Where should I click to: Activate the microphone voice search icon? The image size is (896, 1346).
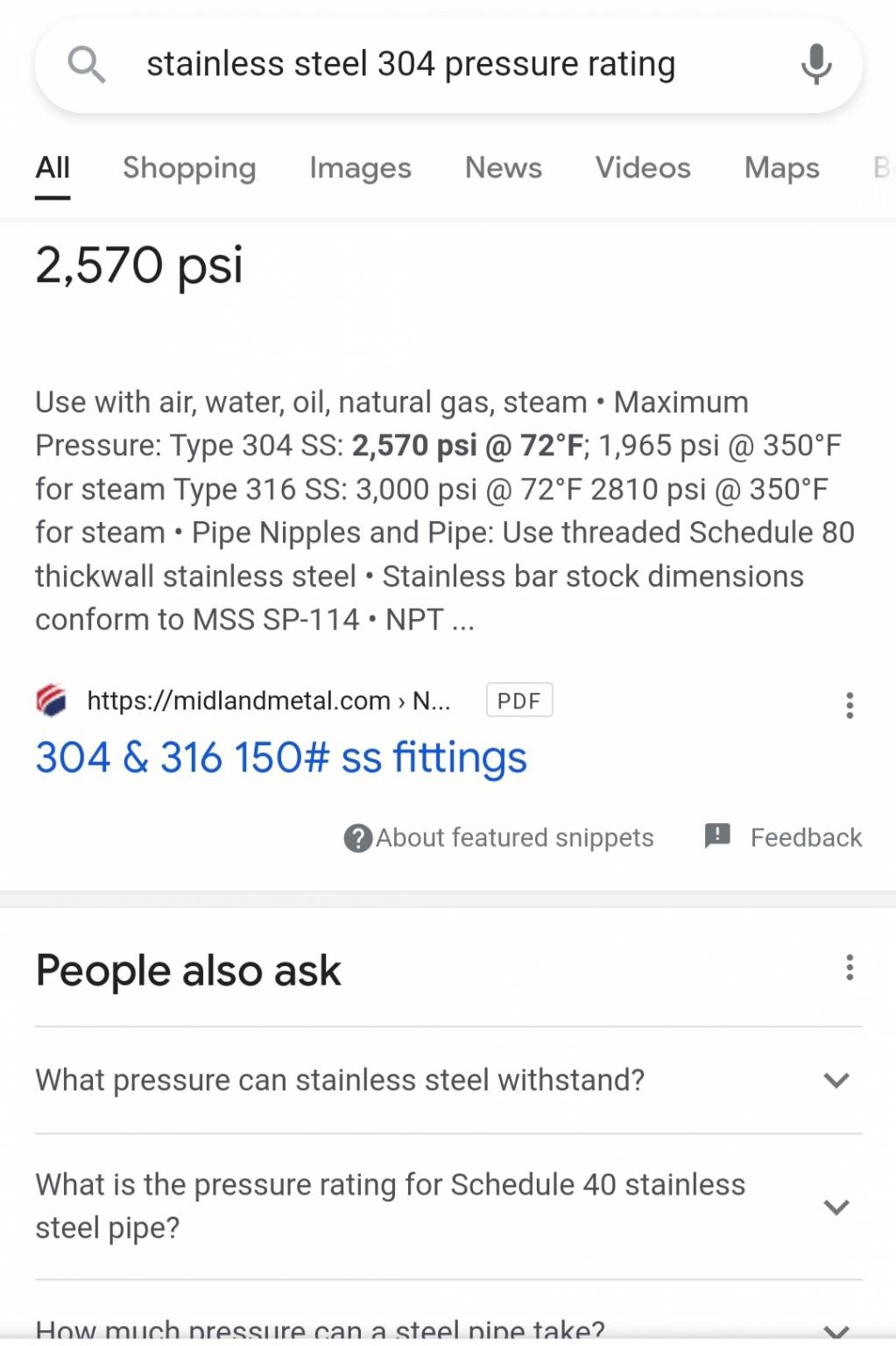point(815,64)
